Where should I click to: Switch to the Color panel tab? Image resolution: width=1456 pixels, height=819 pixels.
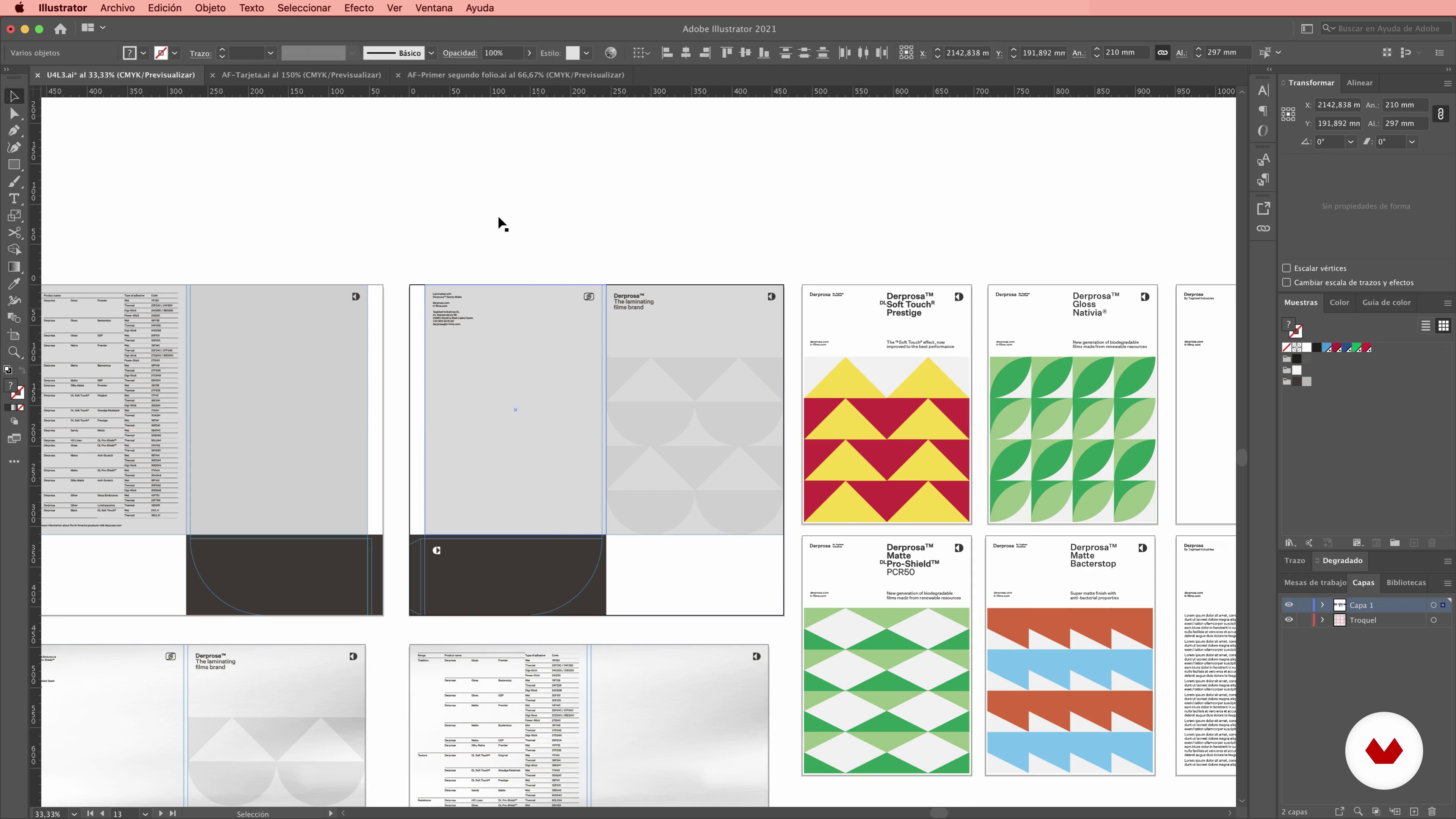coord(1339,303)
